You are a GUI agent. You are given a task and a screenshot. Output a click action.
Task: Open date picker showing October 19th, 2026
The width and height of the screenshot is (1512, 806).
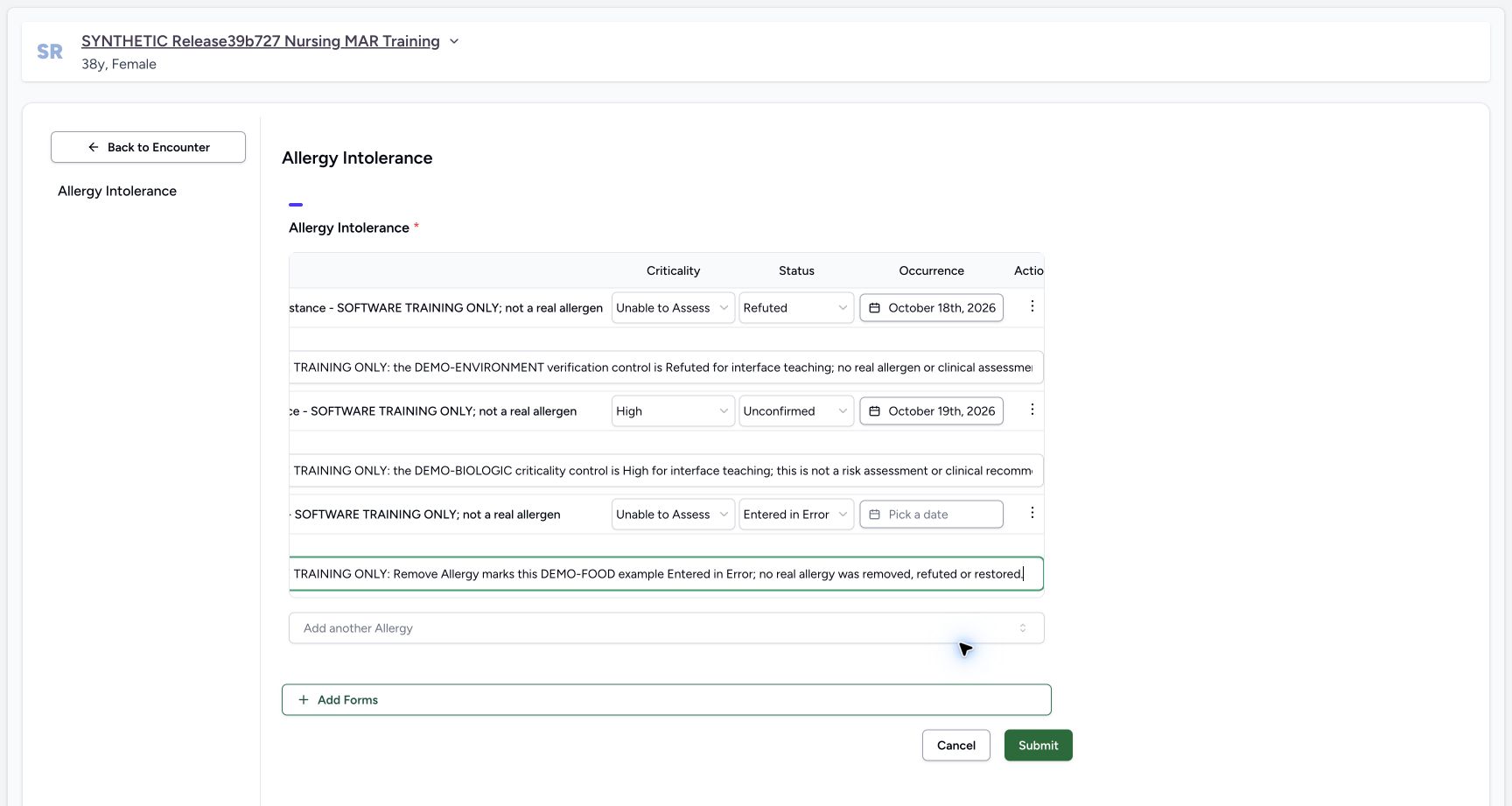(x=932, y=411)
